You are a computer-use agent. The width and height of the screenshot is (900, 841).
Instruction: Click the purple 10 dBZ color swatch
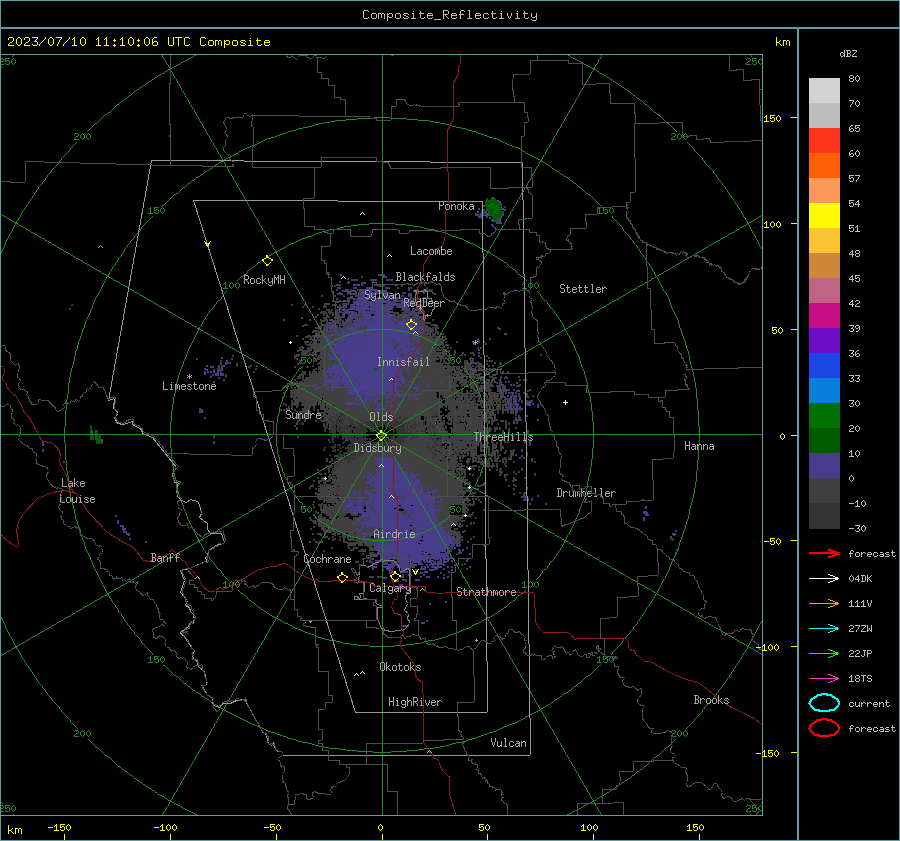824,466
